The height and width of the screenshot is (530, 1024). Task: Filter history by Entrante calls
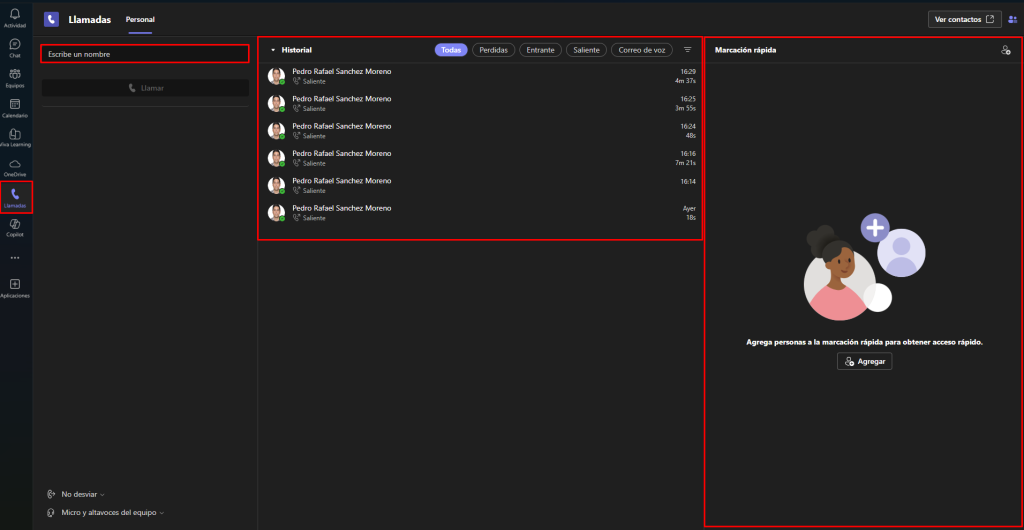pyautogui.click(x=541, y=49)
